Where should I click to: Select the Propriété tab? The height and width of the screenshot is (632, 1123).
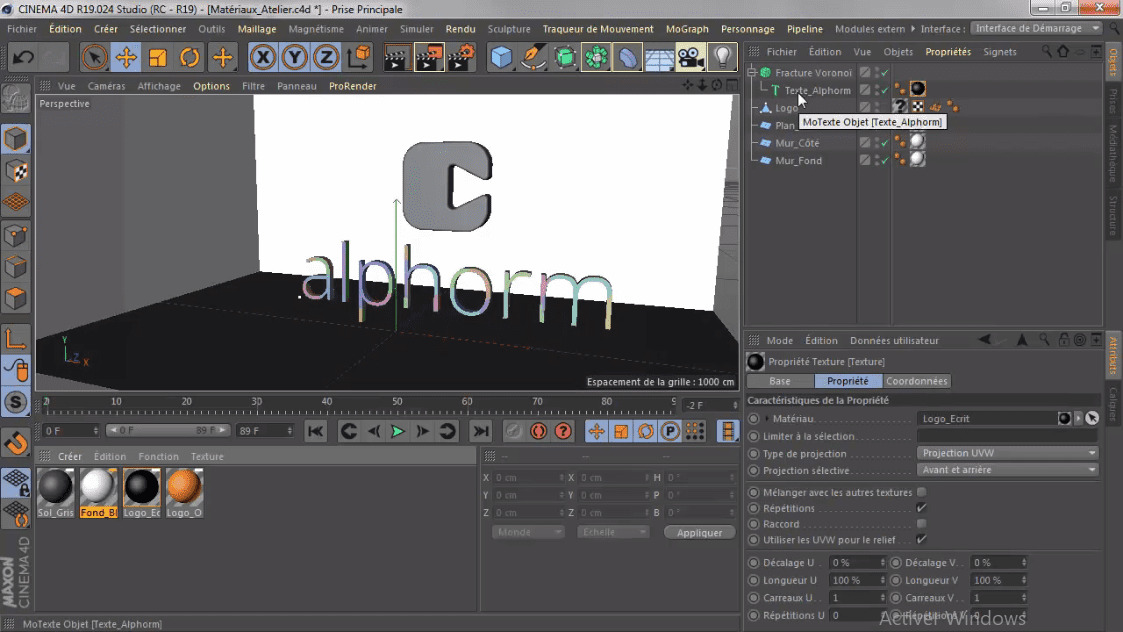pyautogui.click(x=848, y=381)
